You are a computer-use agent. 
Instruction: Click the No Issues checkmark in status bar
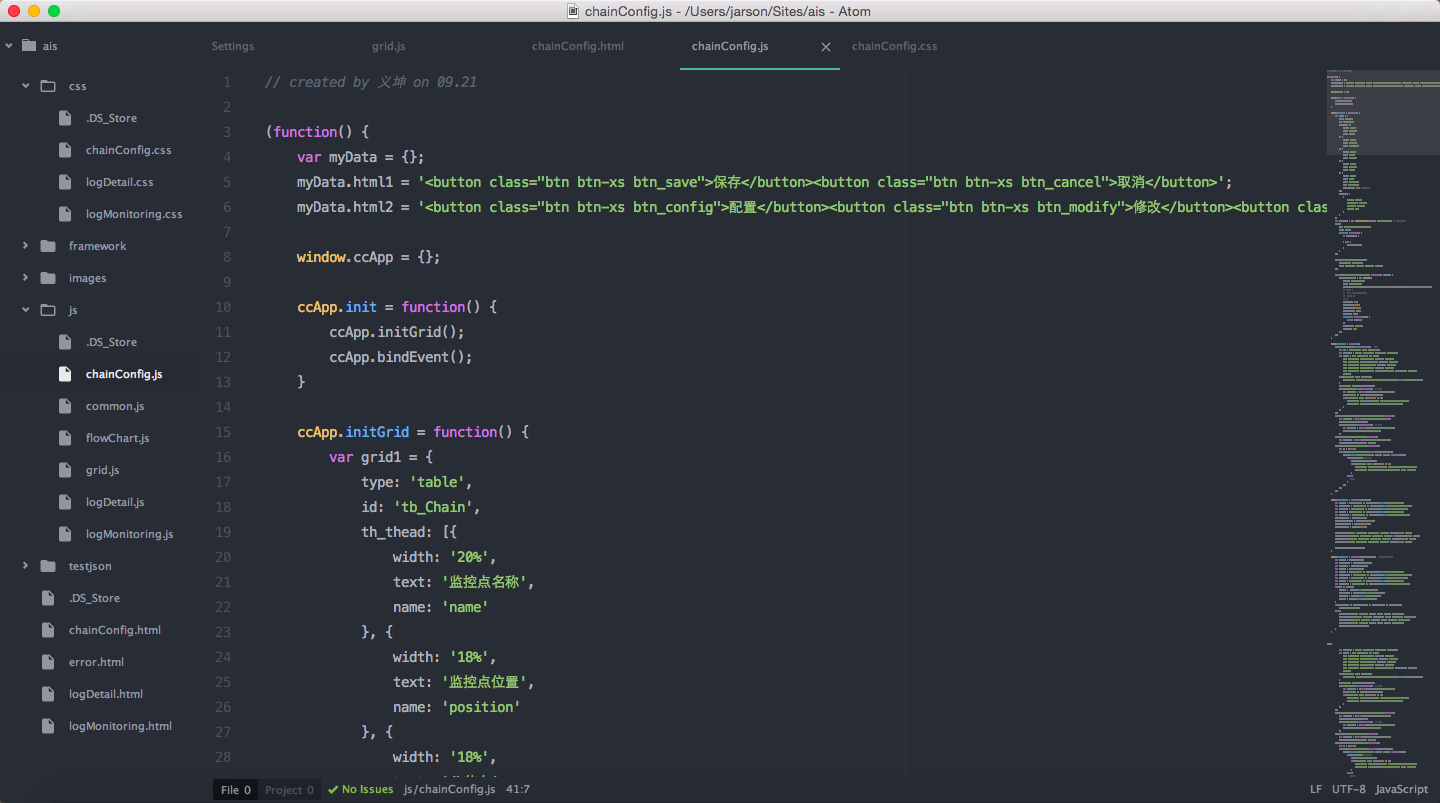360,789
